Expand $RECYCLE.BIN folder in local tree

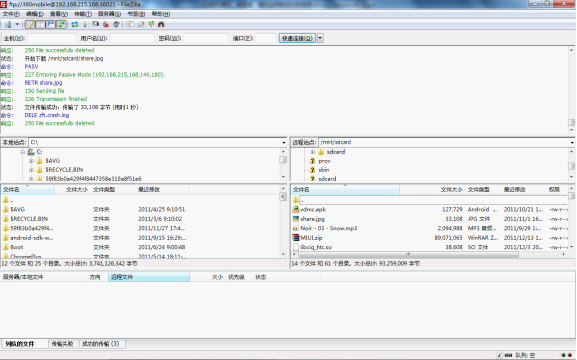click(x=31, y=170)
